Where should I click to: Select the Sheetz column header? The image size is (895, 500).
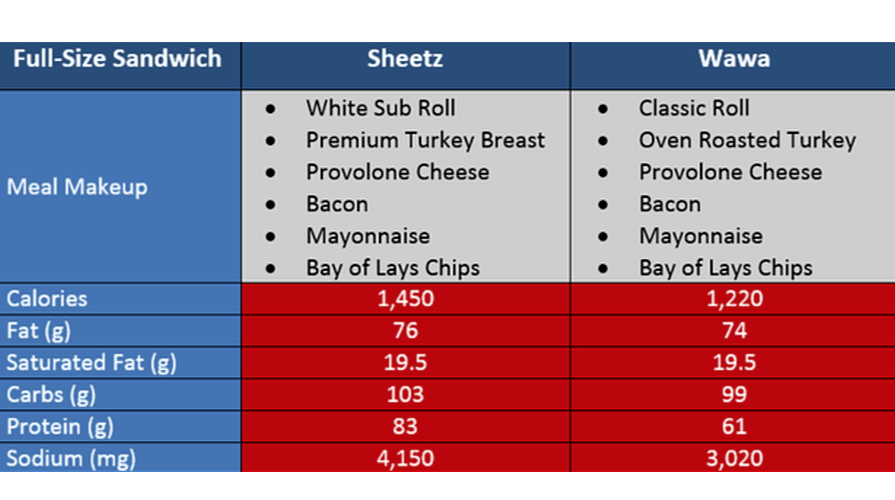[x=405, y=58]
